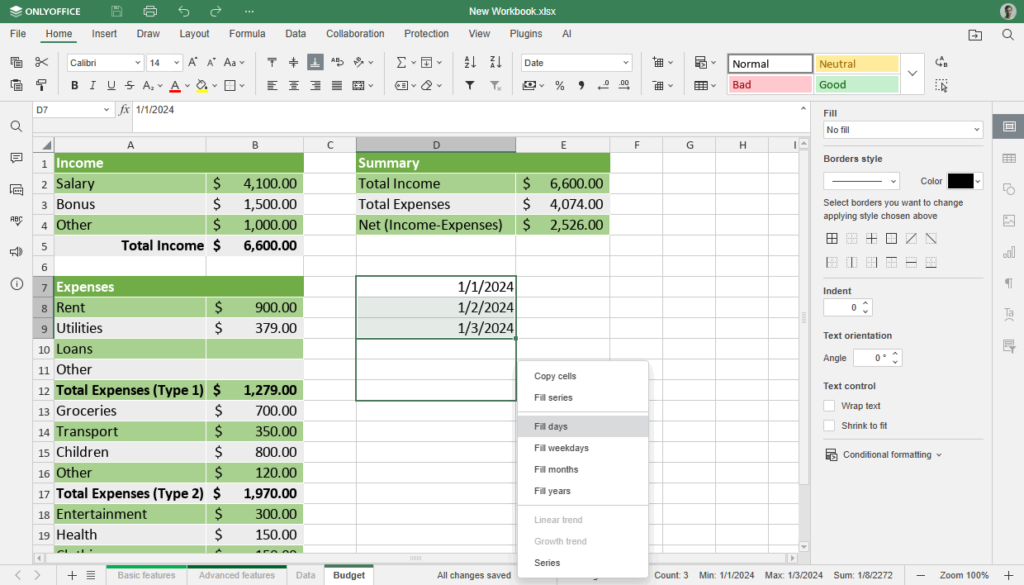Screen dimensions: 1024x585
Task: Select the comma style icon
Action: click(582, 85)
